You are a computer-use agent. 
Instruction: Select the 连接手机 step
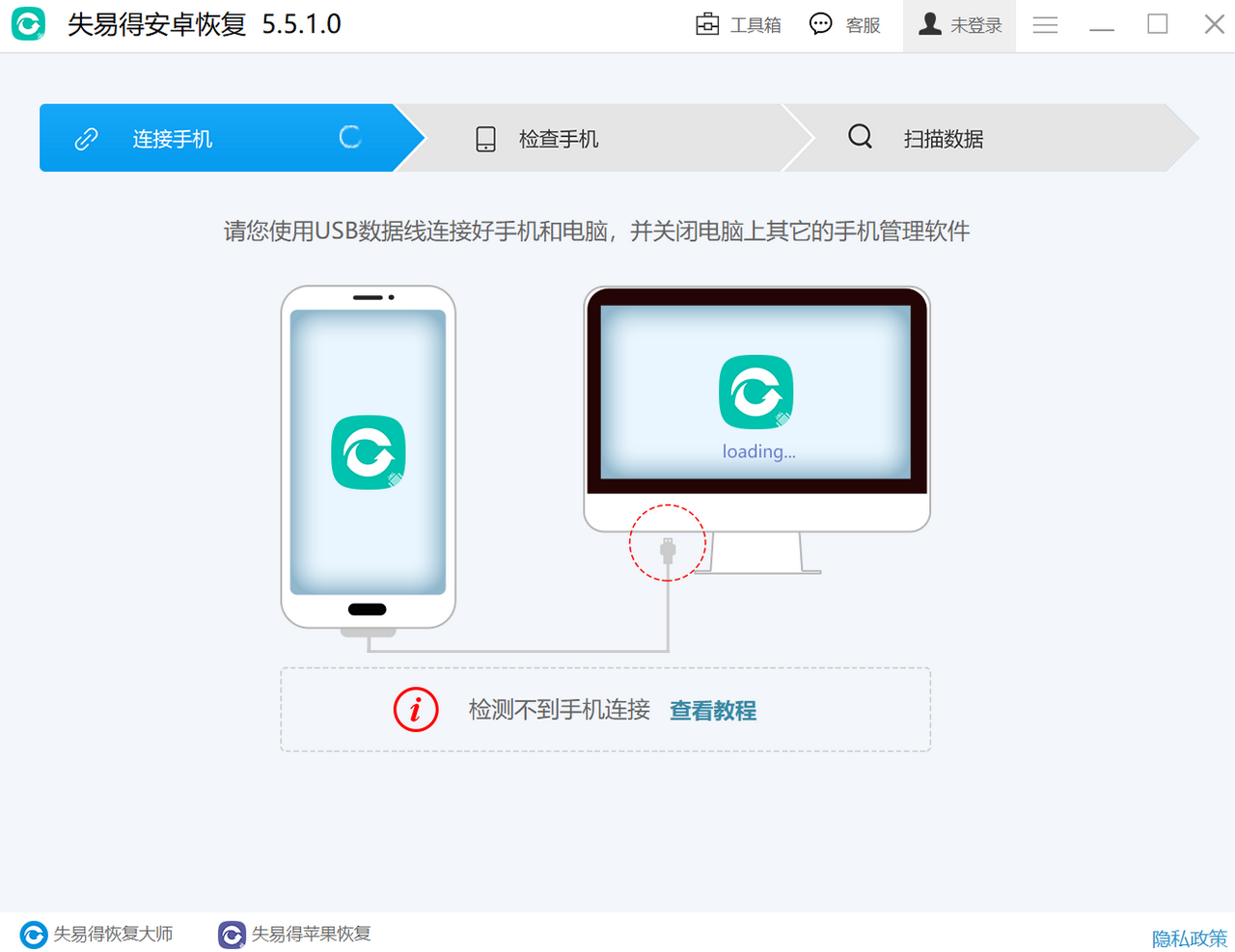(172, 138)
